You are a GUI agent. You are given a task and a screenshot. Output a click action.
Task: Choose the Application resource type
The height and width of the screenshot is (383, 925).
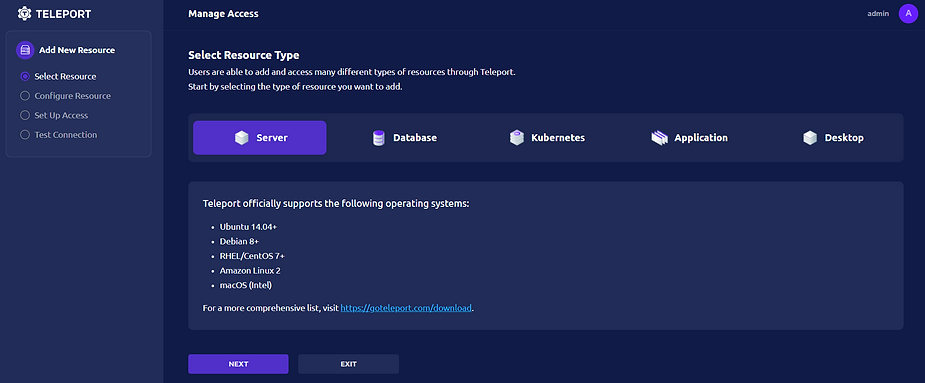[x=689, y=138]
